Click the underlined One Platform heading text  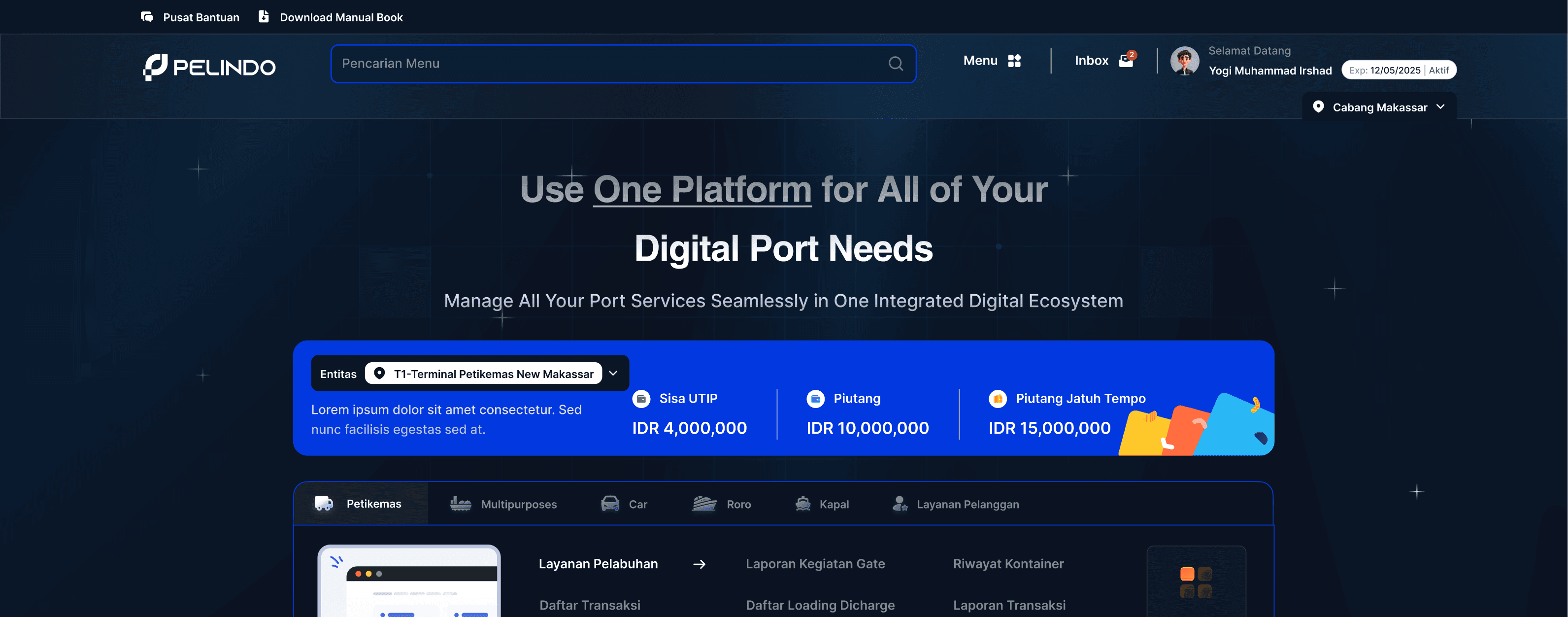702,189
